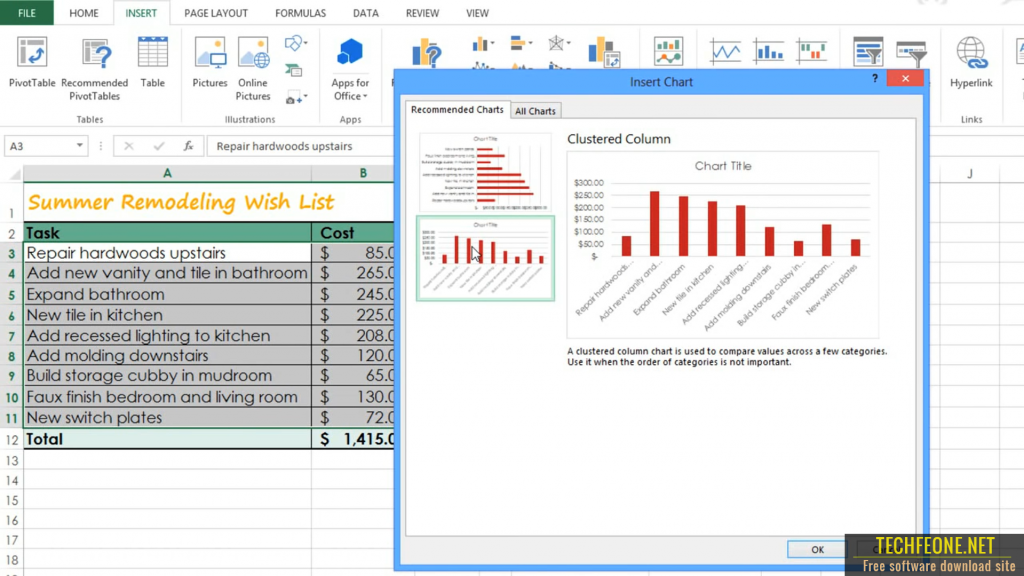This screenshot has height=576, width=1024.
Task: Click formula bar text 'Repair hardwoods upstairs'
Action: [x=284, y=146]
